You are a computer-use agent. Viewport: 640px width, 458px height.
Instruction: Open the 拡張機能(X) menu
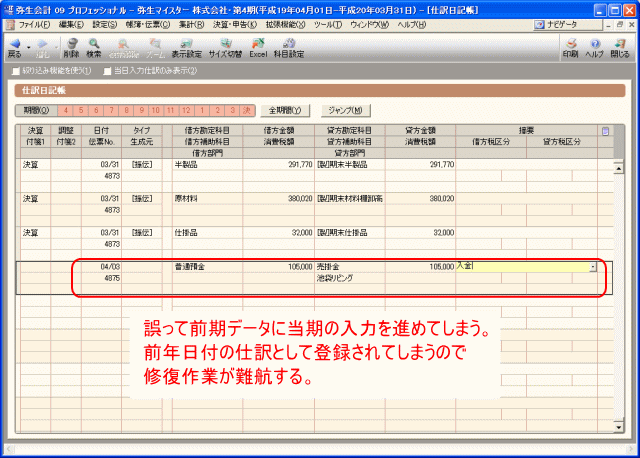click(x=285, y=25)
